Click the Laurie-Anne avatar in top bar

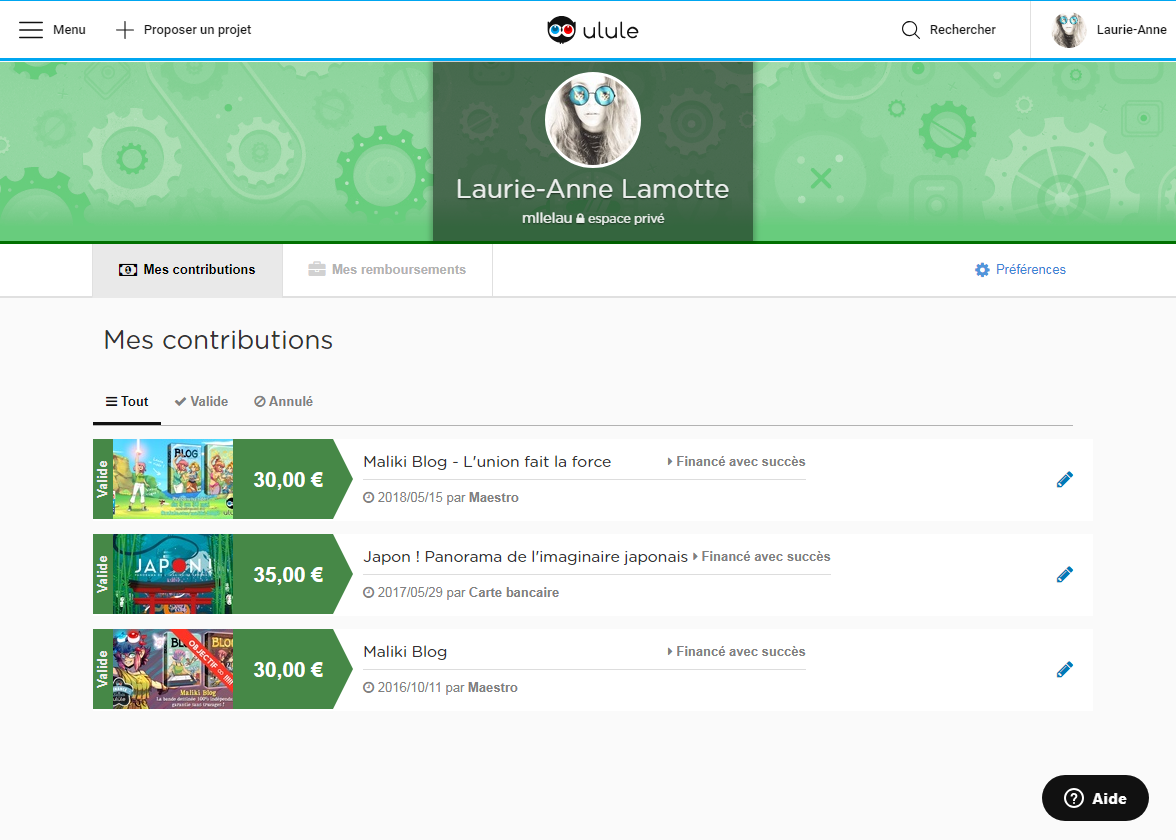[x=1069, y=30]
